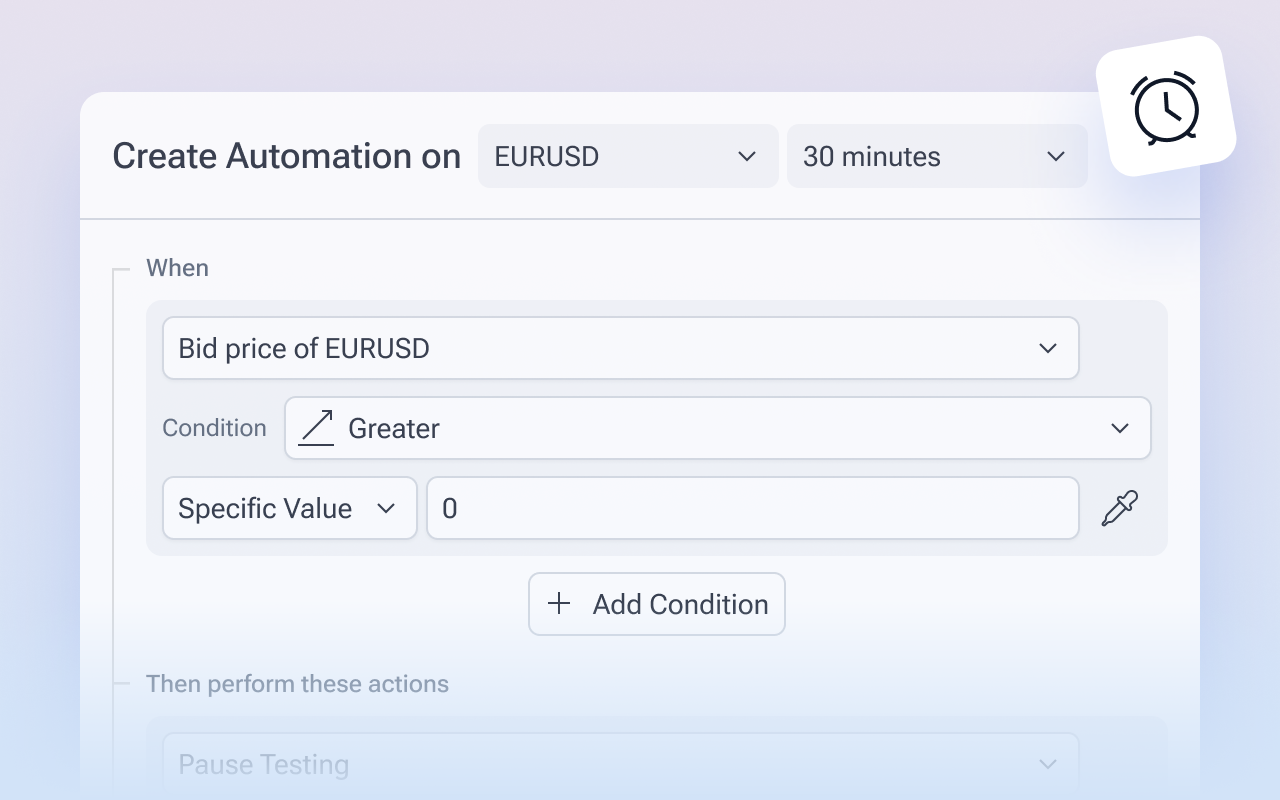The width and height of the screenshot is (1280, 800).
Task: Open the Greater condition dropdown
Action: click(x=717, y=428)
